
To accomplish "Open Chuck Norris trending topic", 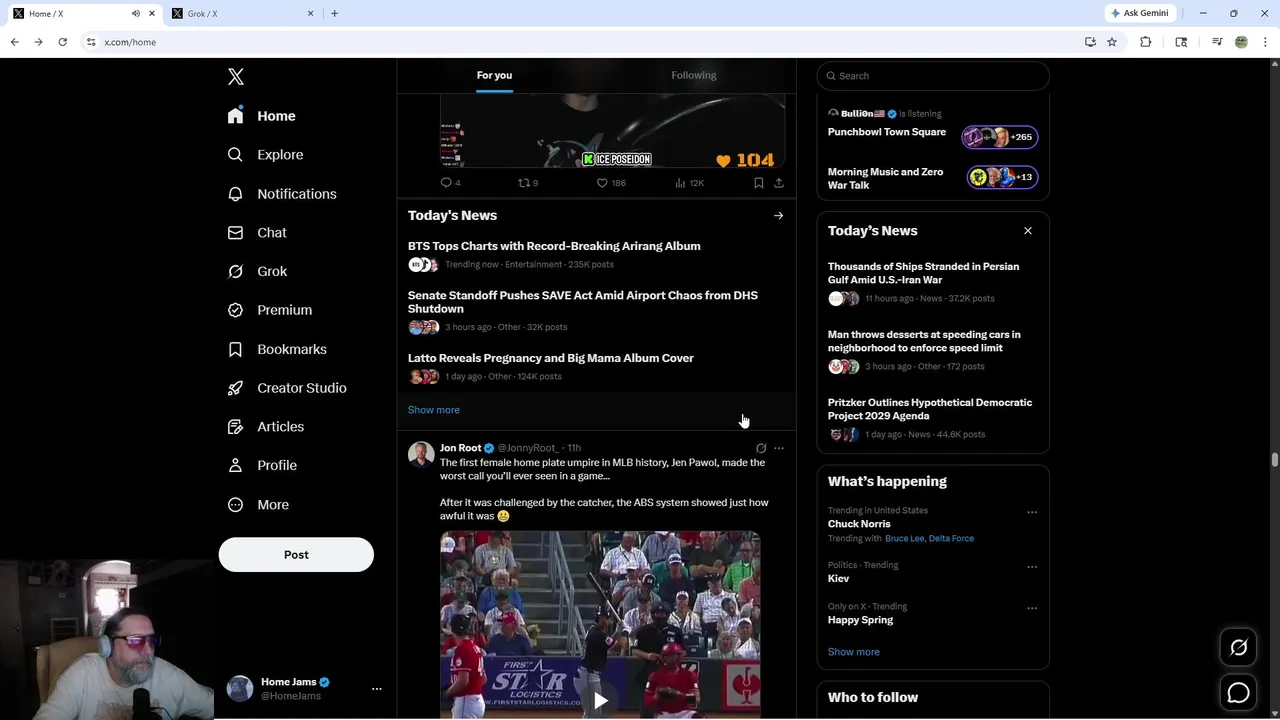I will [x=859, y=524].
